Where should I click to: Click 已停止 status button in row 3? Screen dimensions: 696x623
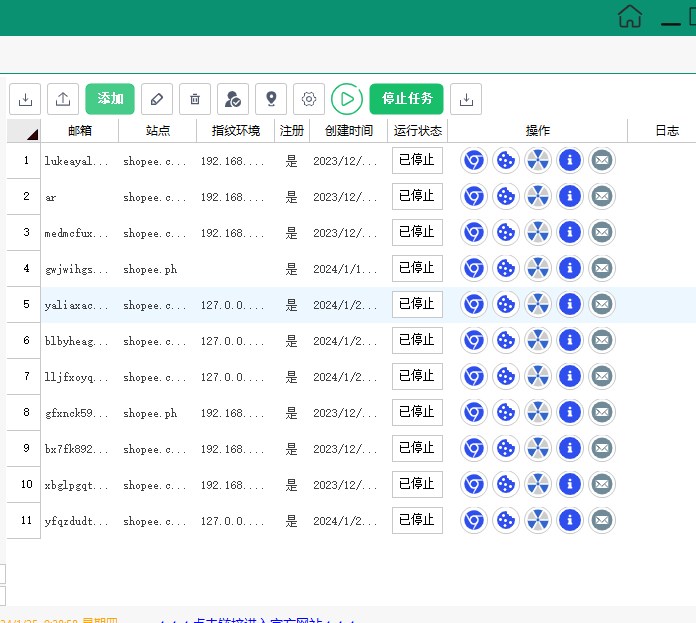[417, 232]
